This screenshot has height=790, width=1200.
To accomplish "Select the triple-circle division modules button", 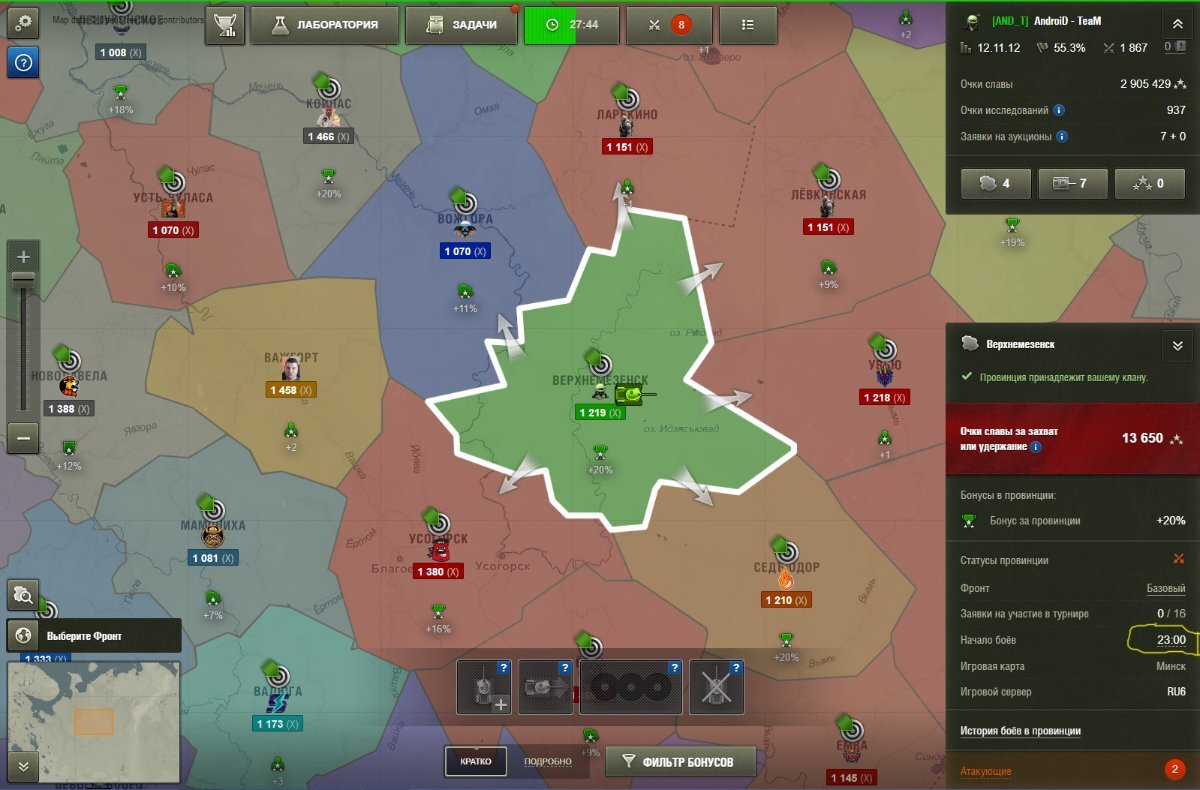I will point(631,687).
